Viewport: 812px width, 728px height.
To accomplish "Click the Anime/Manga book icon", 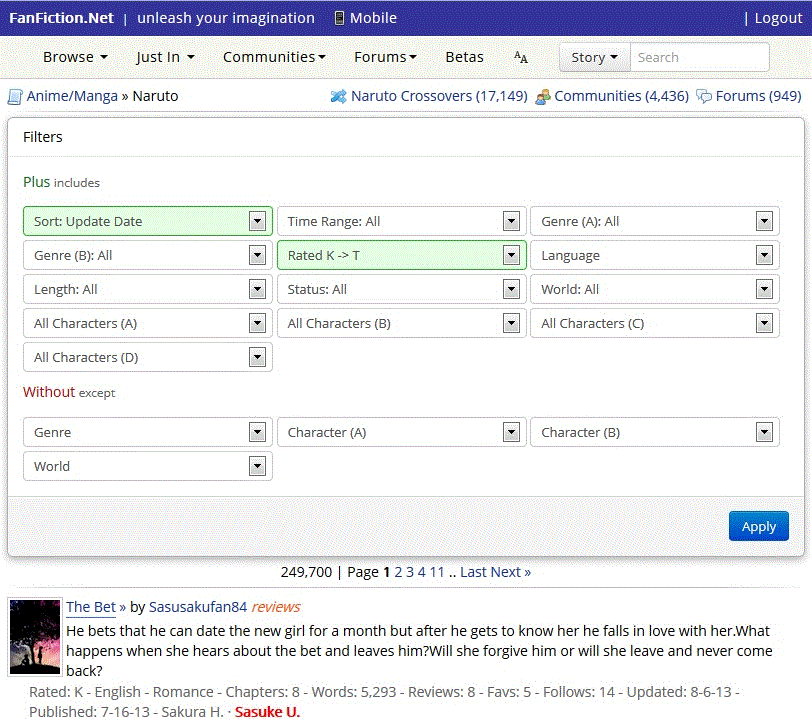I will pos(15,97).
